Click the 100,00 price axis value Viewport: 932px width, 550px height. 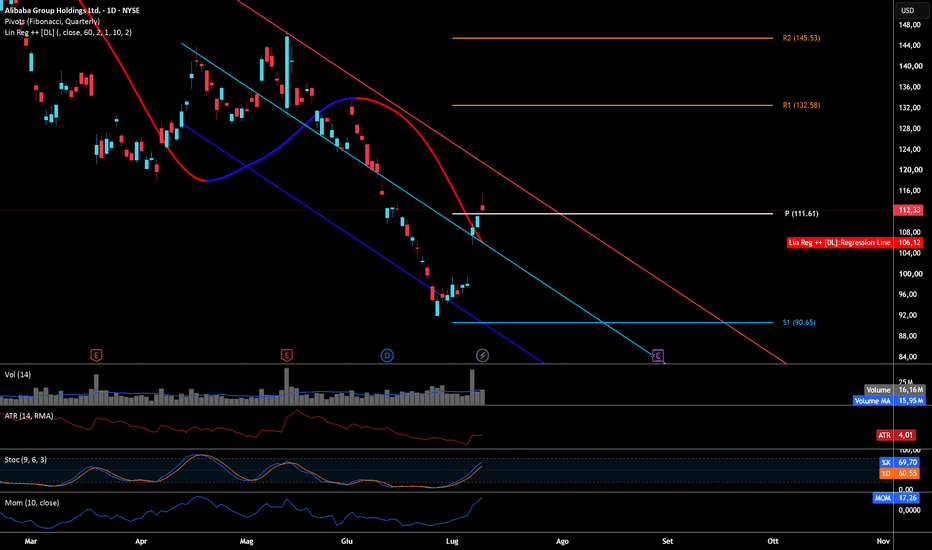[x=911, y=274]
